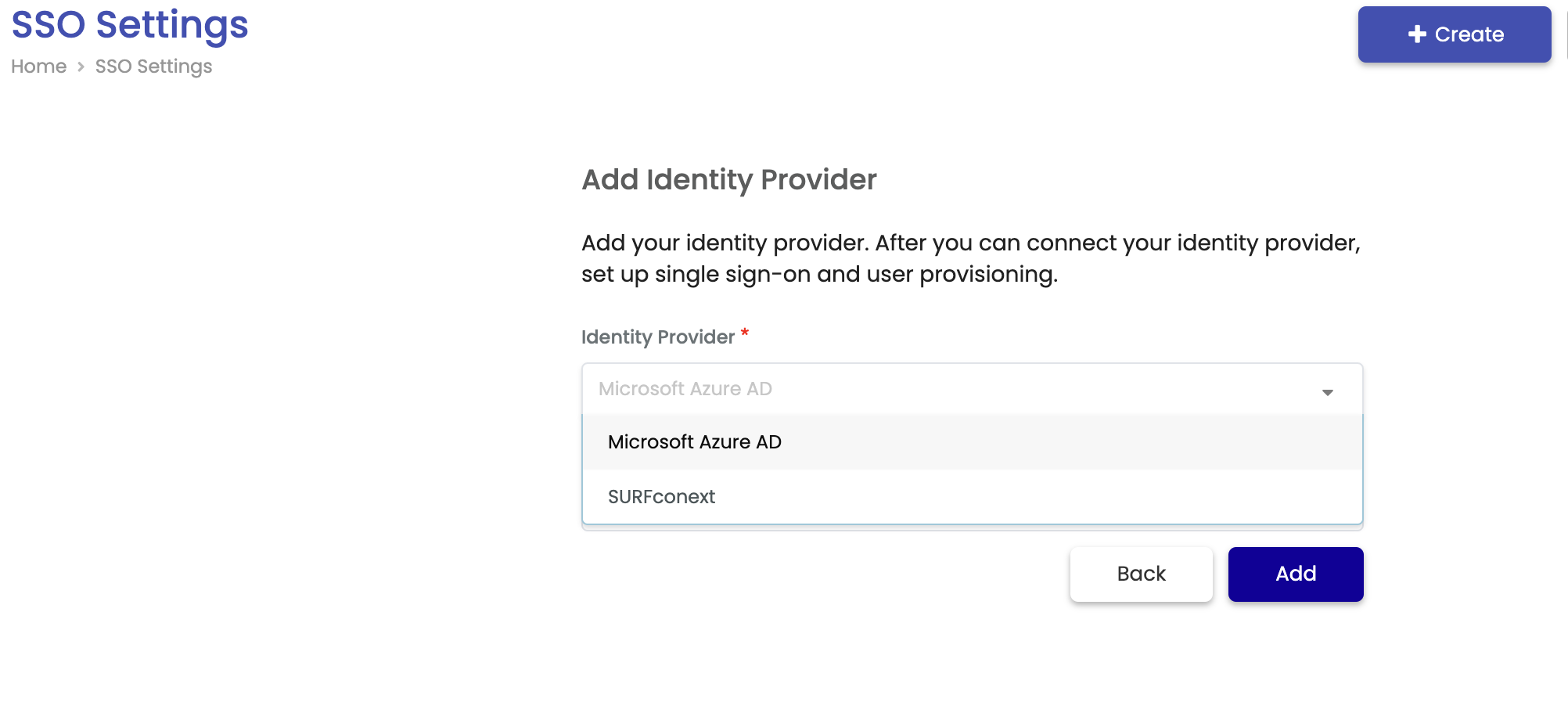Click 'set up single sign-on' description line

click(x=818, y=275)
